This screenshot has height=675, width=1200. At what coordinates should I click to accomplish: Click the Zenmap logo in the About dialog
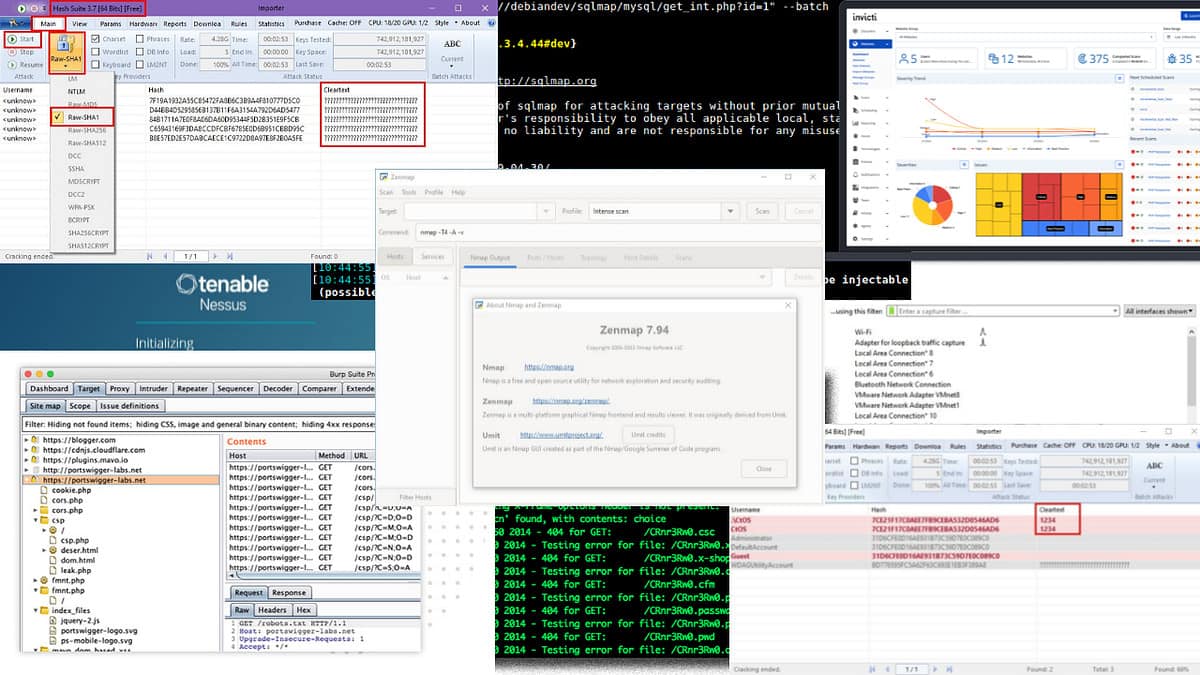(x=635, y=330)
